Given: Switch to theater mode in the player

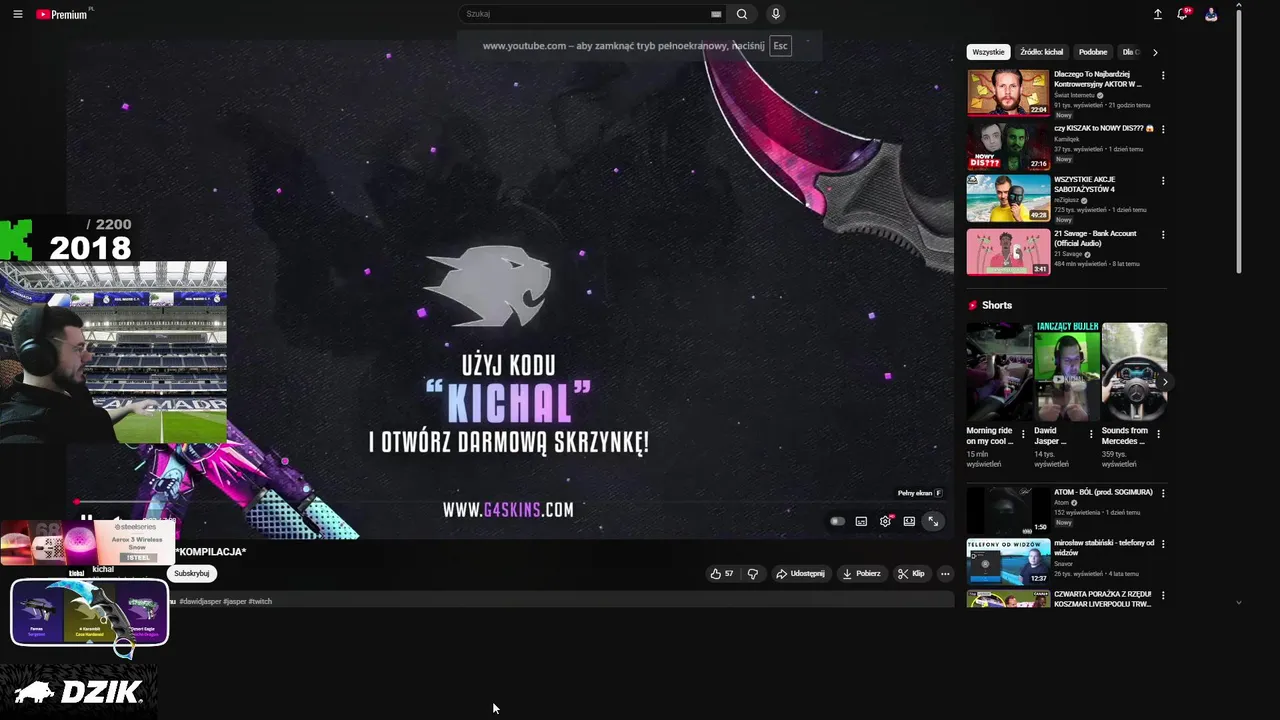Looking at the screenshot, I should pos(909,521).
